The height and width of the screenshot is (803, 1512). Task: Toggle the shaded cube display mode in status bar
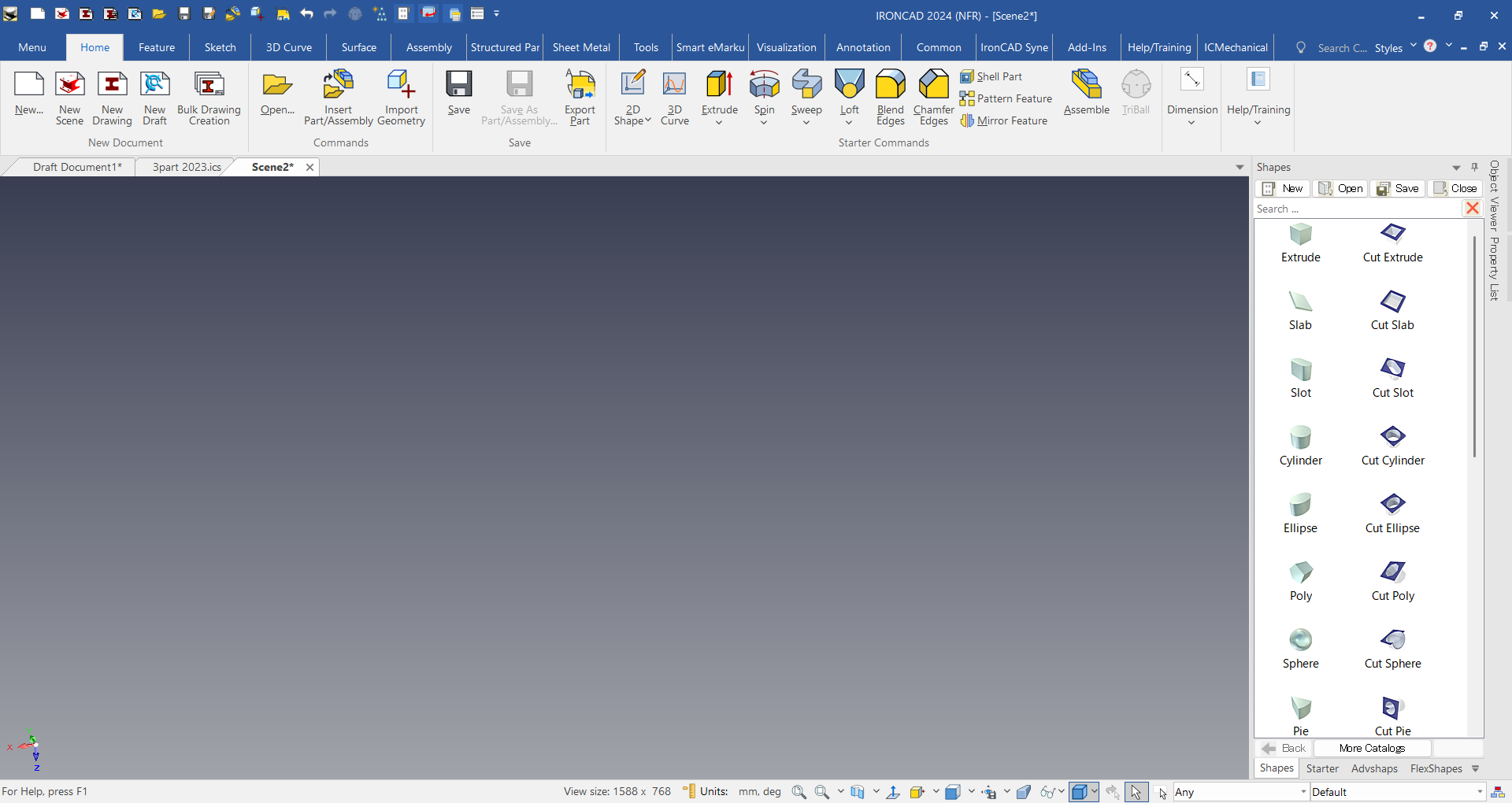click(1079, 792)
